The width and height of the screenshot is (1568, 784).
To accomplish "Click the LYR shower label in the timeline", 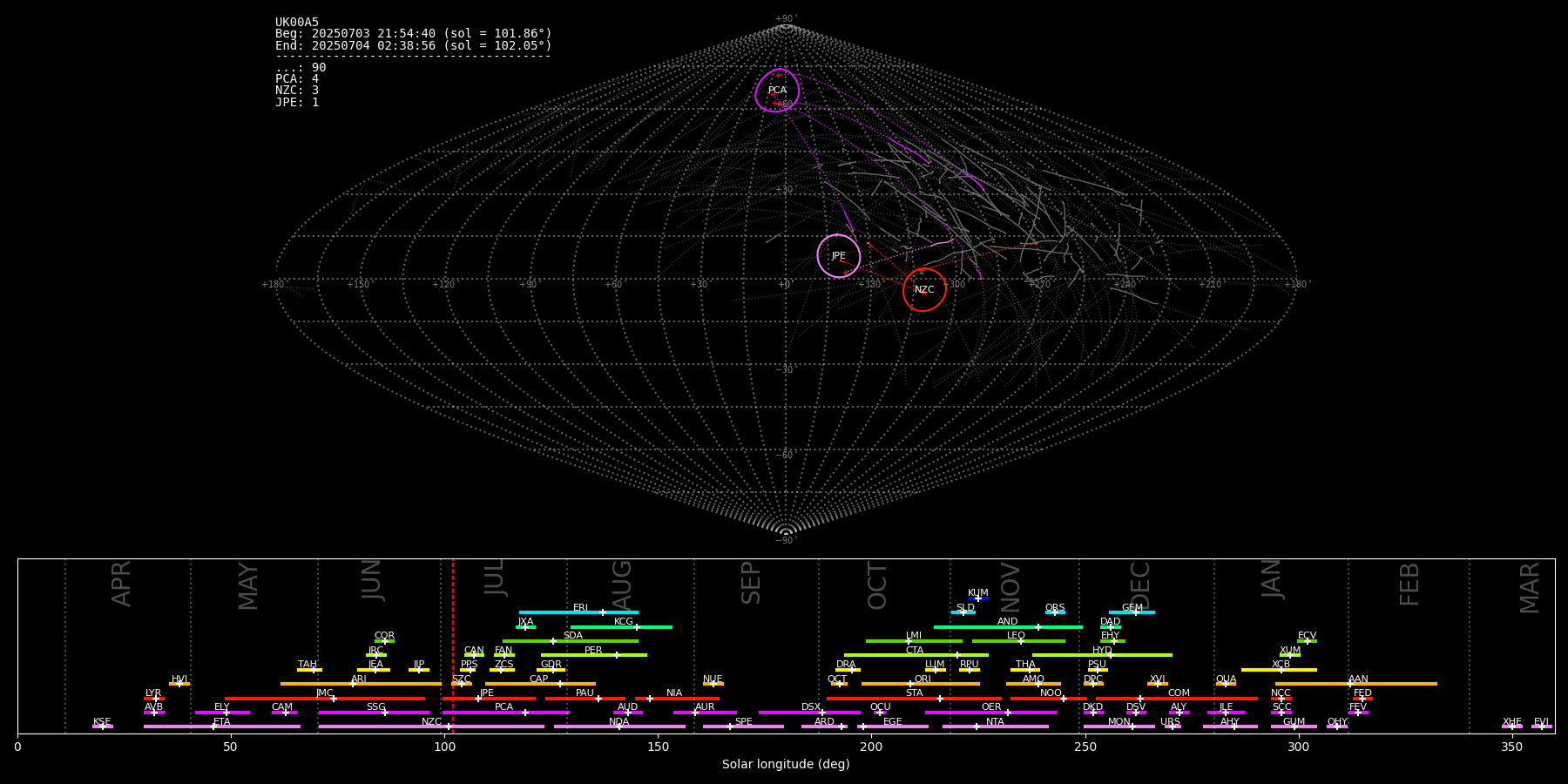I will coord(153,693).
